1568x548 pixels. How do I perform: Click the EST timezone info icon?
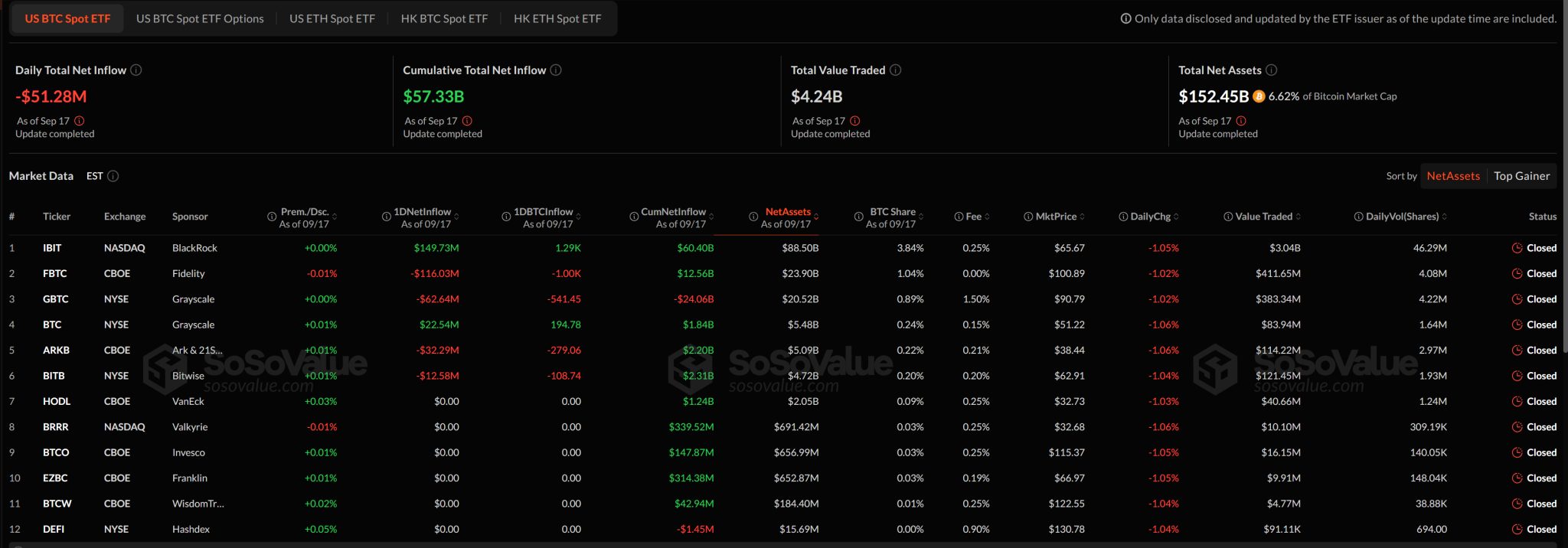[113, 176]
